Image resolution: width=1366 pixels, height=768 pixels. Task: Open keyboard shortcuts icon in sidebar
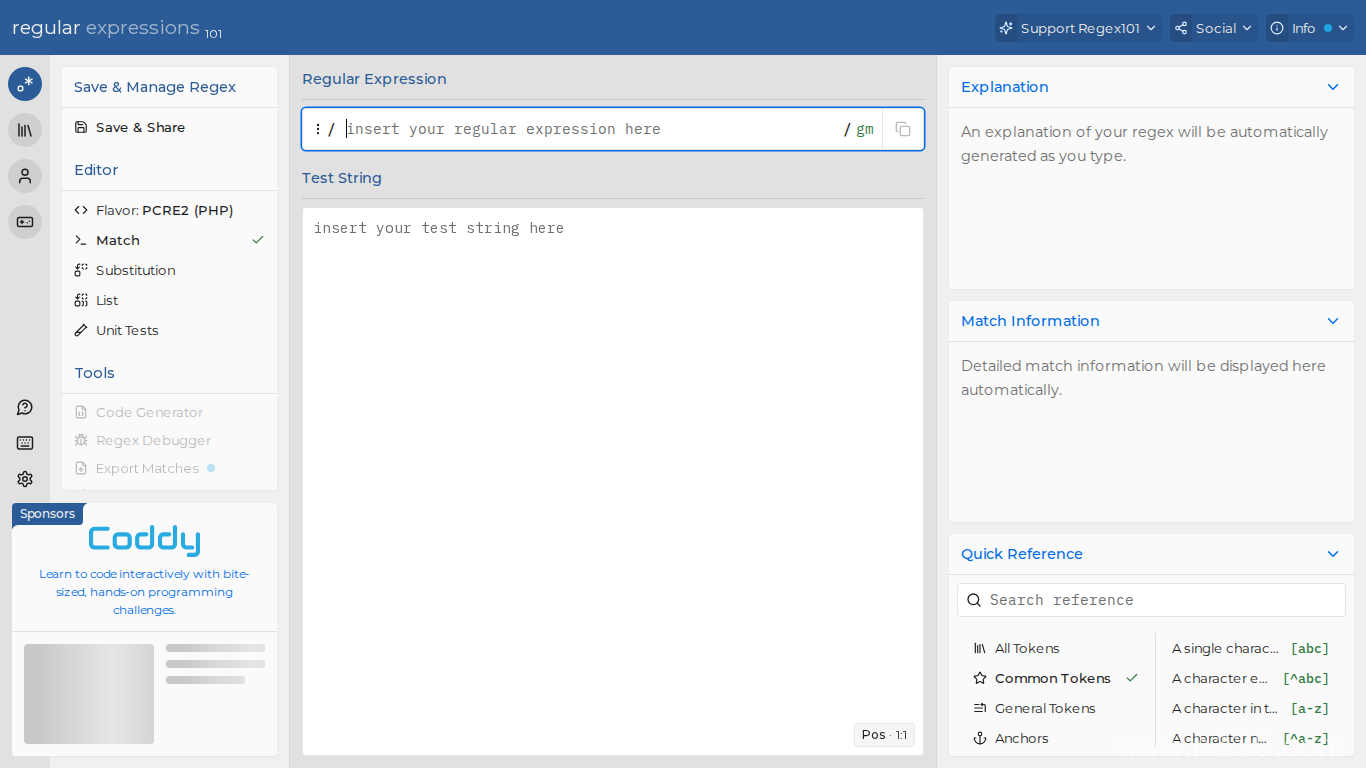[x=25, y=443]
